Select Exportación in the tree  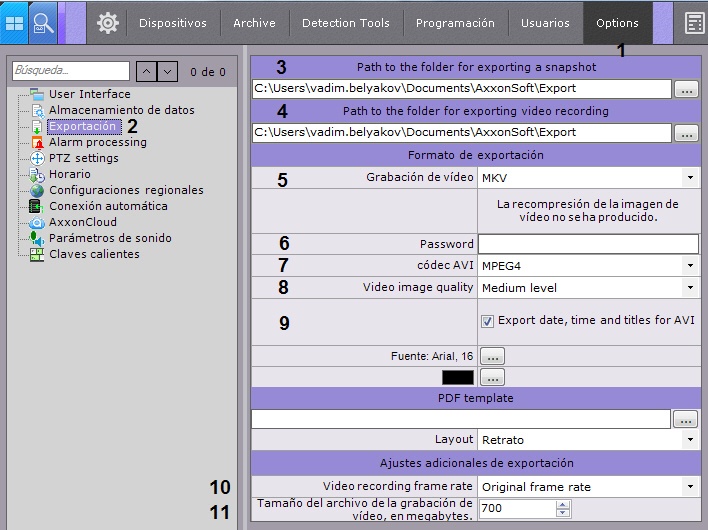coord(84,126)
